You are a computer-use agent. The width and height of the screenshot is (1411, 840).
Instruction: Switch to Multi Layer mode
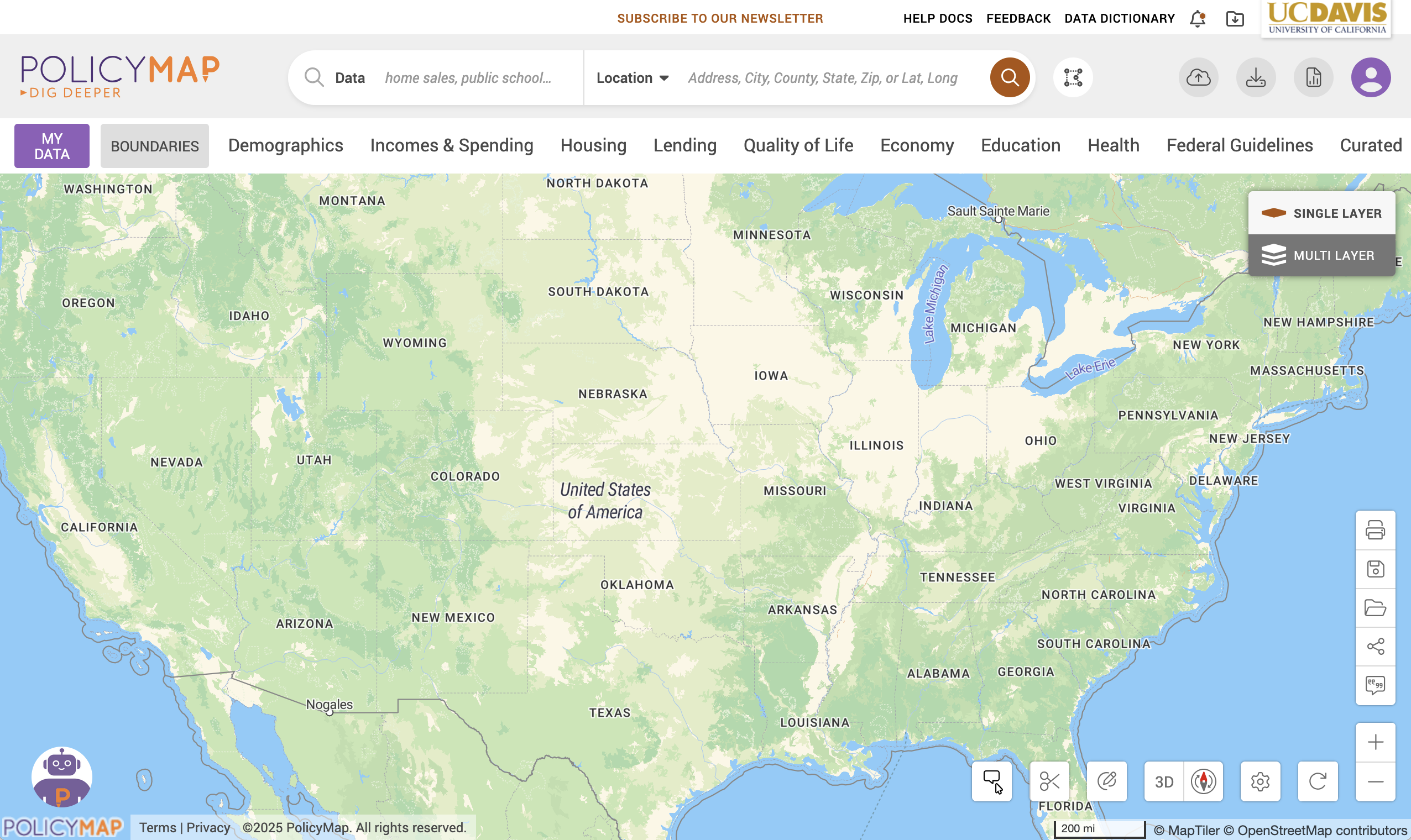[1321, 255]
